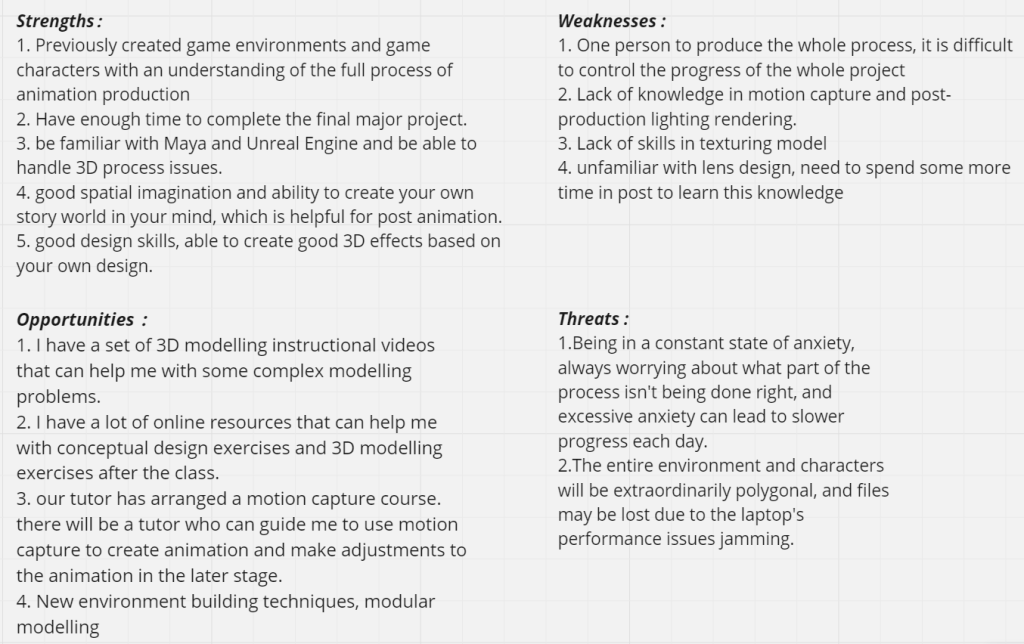Click the 'performance issues jamming' line

coord(676,539)
